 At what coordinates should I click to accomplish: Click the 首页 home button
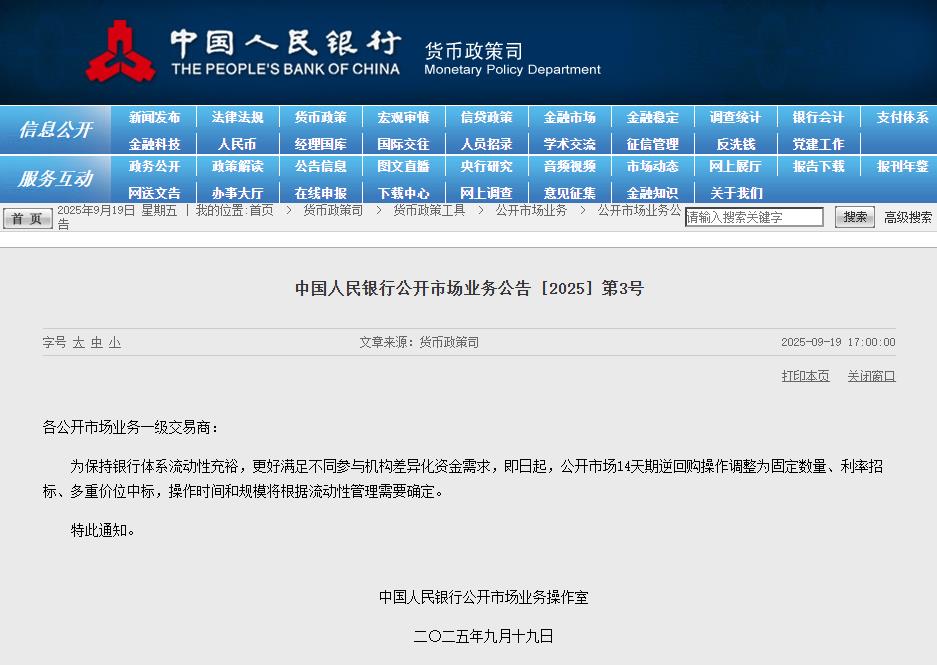[x=27, y=218]
